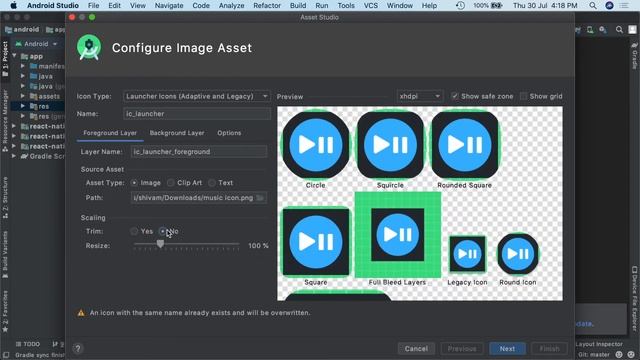
Task: Set Trim to Yes
Action: point(134,231)
